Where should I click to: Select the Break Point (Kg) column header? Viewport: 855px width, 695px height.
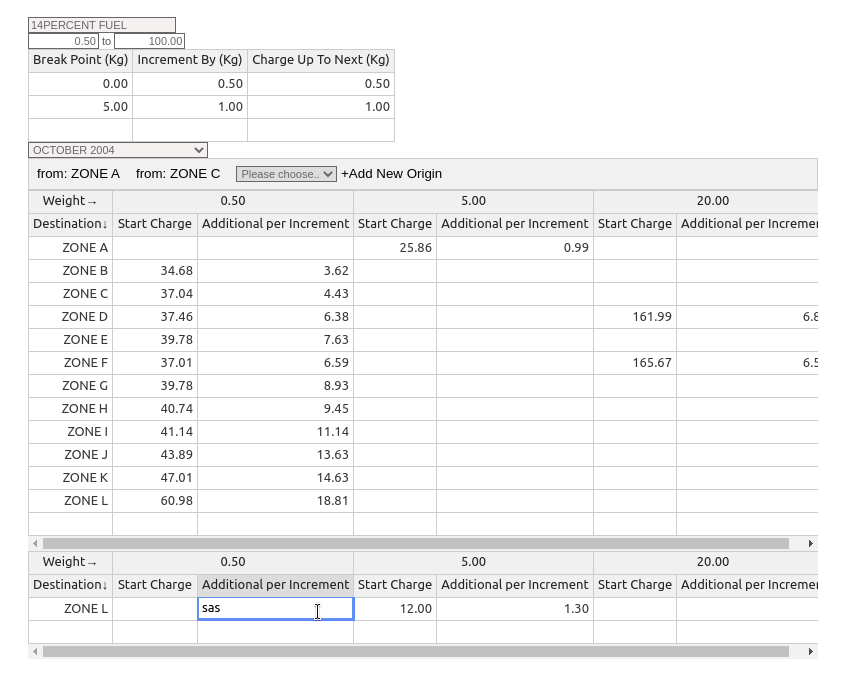(x=81, y=61)
